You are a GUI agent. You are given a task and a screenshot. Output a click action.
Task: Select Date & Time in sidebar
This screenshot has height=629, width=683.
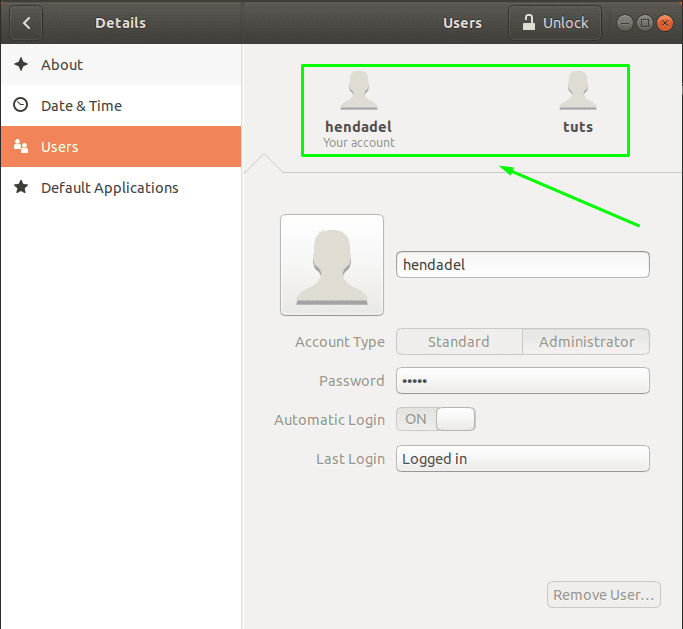click(x=121, y=106)
